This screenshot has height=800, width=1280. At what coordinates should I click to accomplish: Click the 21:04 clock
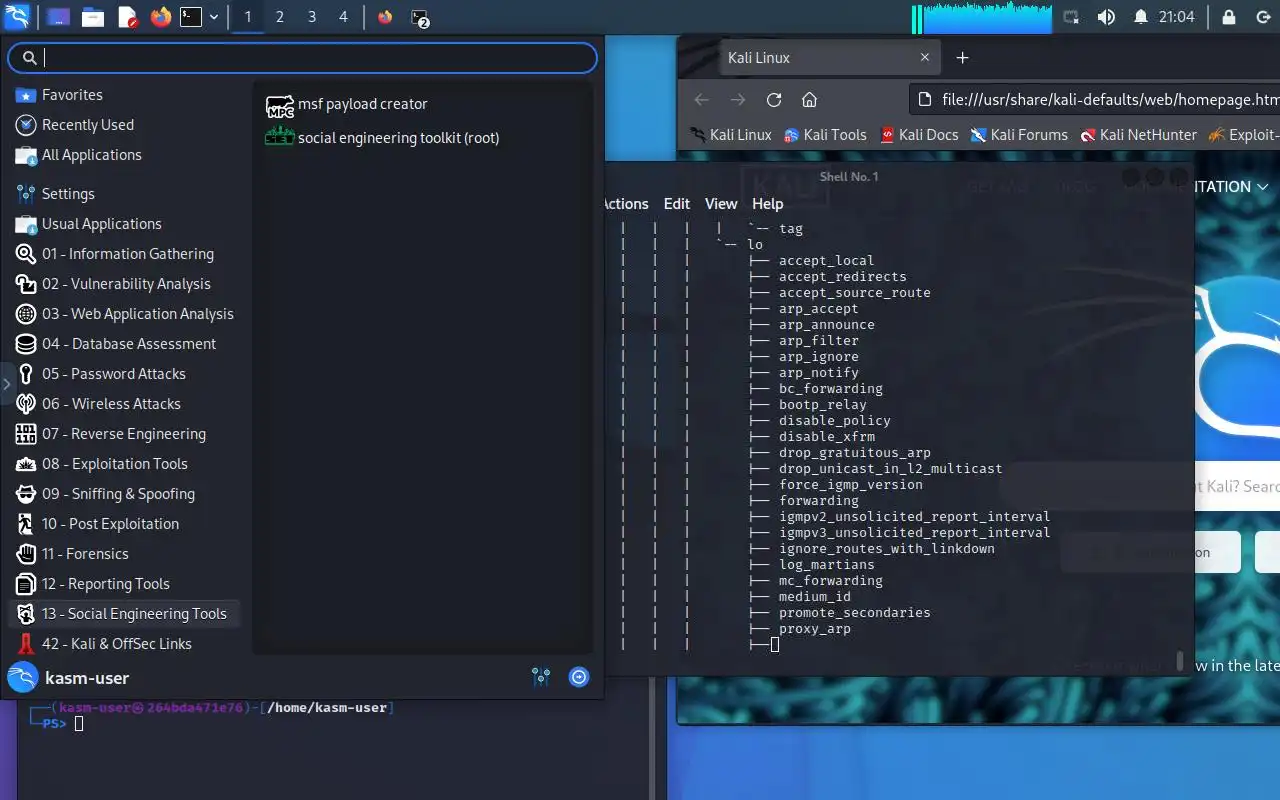coord(1176,17)
